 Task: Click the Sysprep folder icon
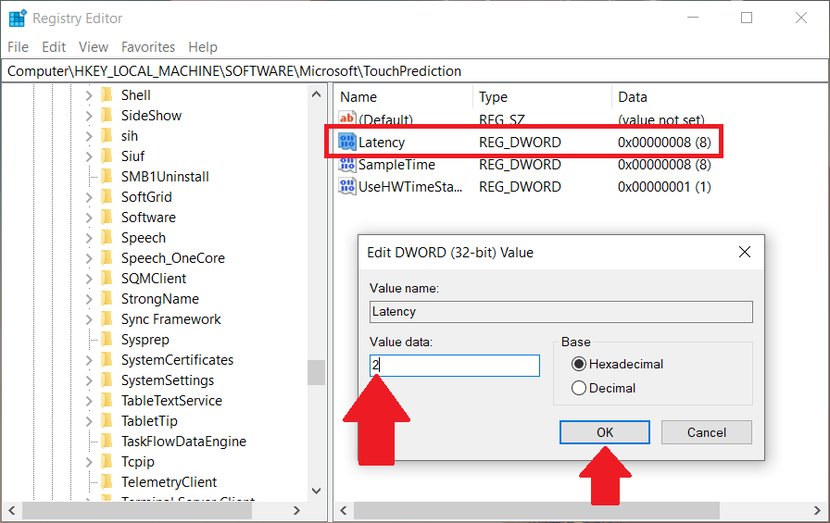107,339
